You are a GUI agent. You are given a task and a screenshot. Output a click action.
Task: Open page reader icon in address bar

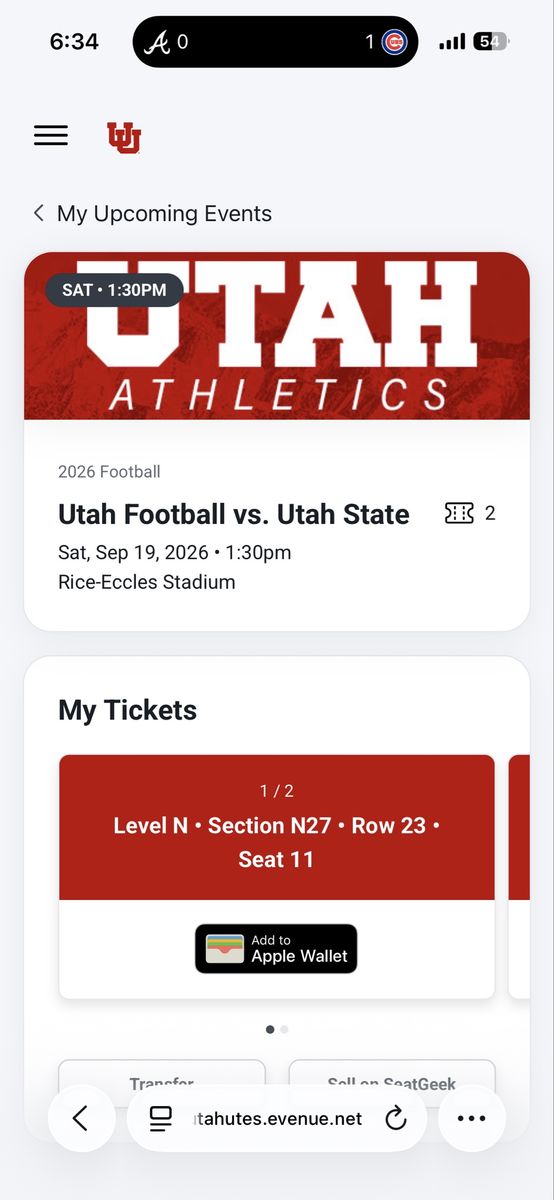tap(160, 1118)
